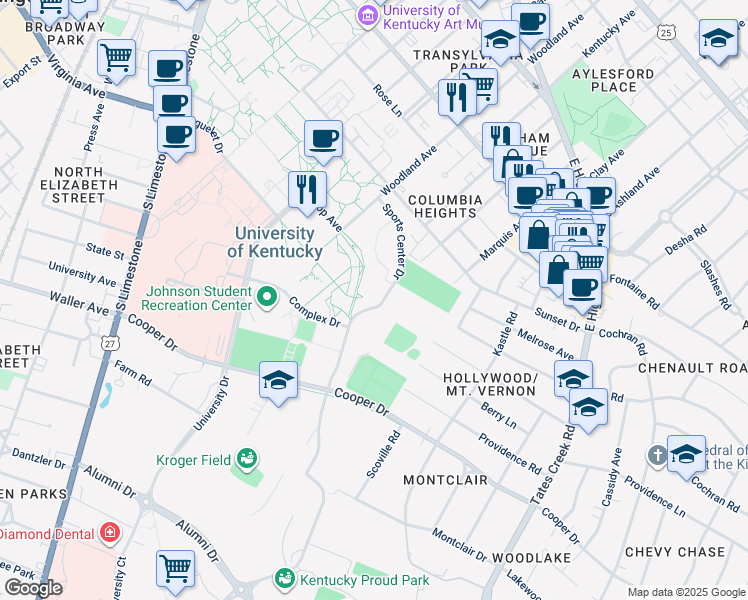This screenshot has width=748, height=600.
Task: Open the restaurant marker below Transylvania Park
Action: 457,99
